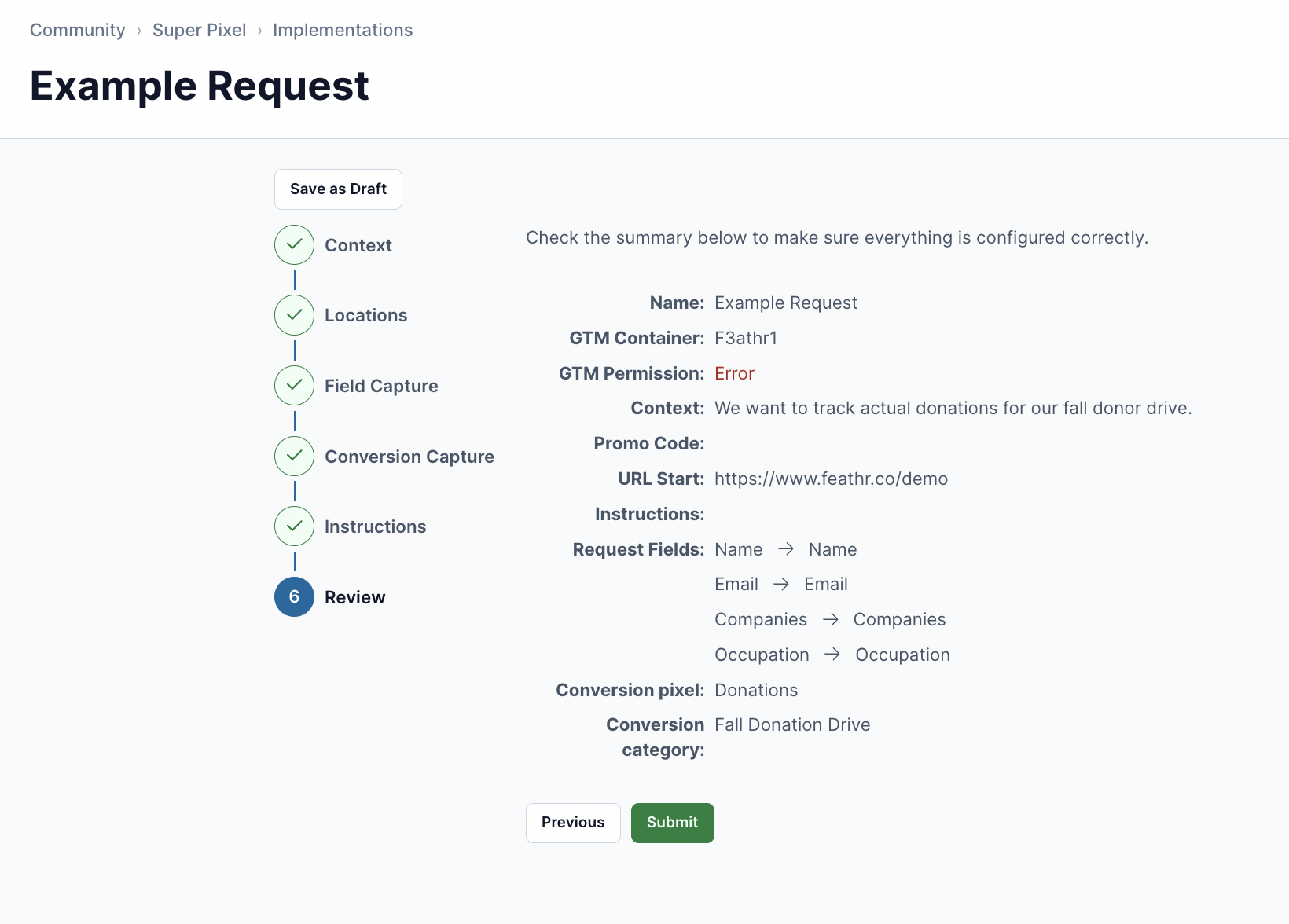Click the arrow between Companies fields
The width and height of the screenshot is (1289, 924).
pyautogui.click(x=831, y=620)
